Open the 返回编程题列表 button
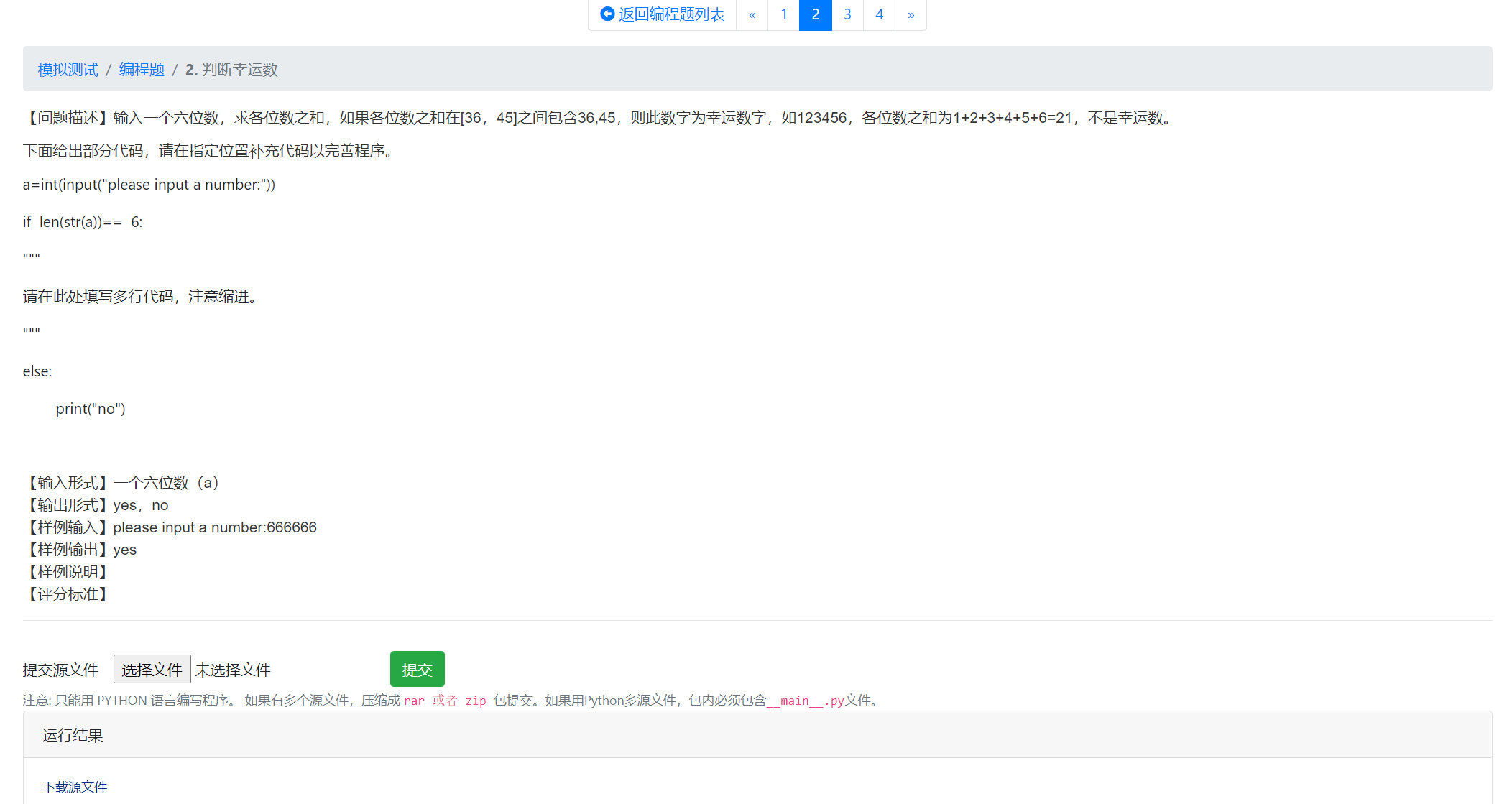Screen dimensions: 1512x804 click(x=661, y=14)
